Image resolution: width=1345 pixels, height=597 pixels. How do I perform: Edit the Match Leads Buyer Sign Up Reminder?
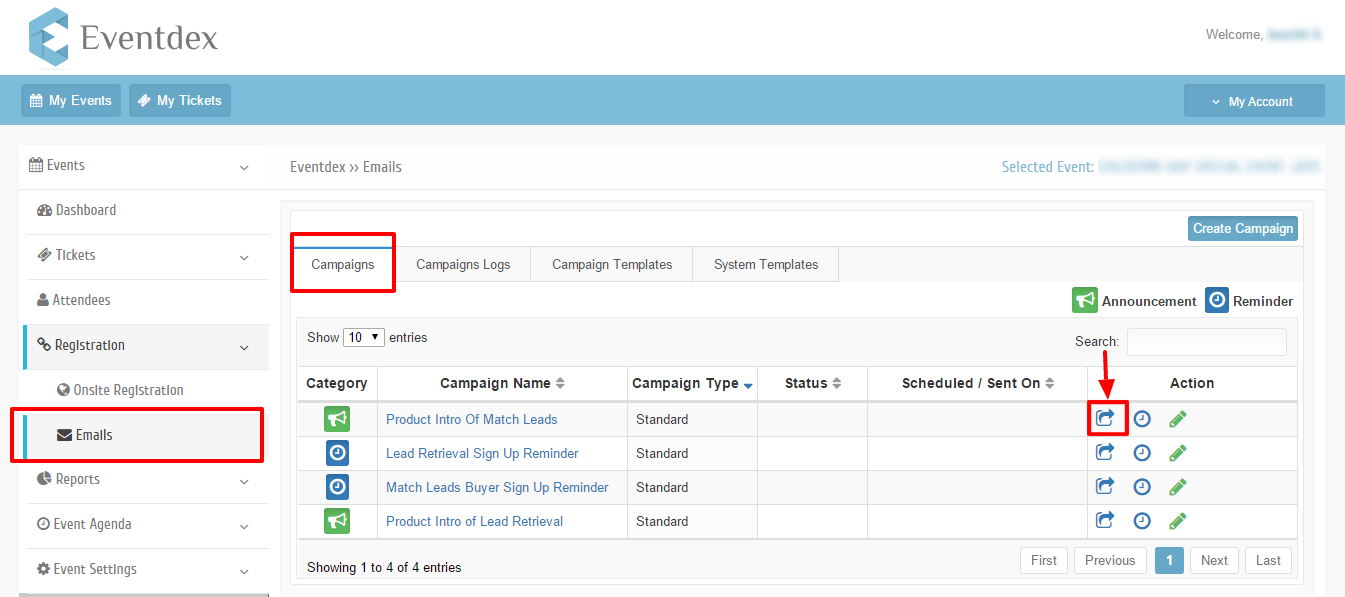(x=1178, y=487)
